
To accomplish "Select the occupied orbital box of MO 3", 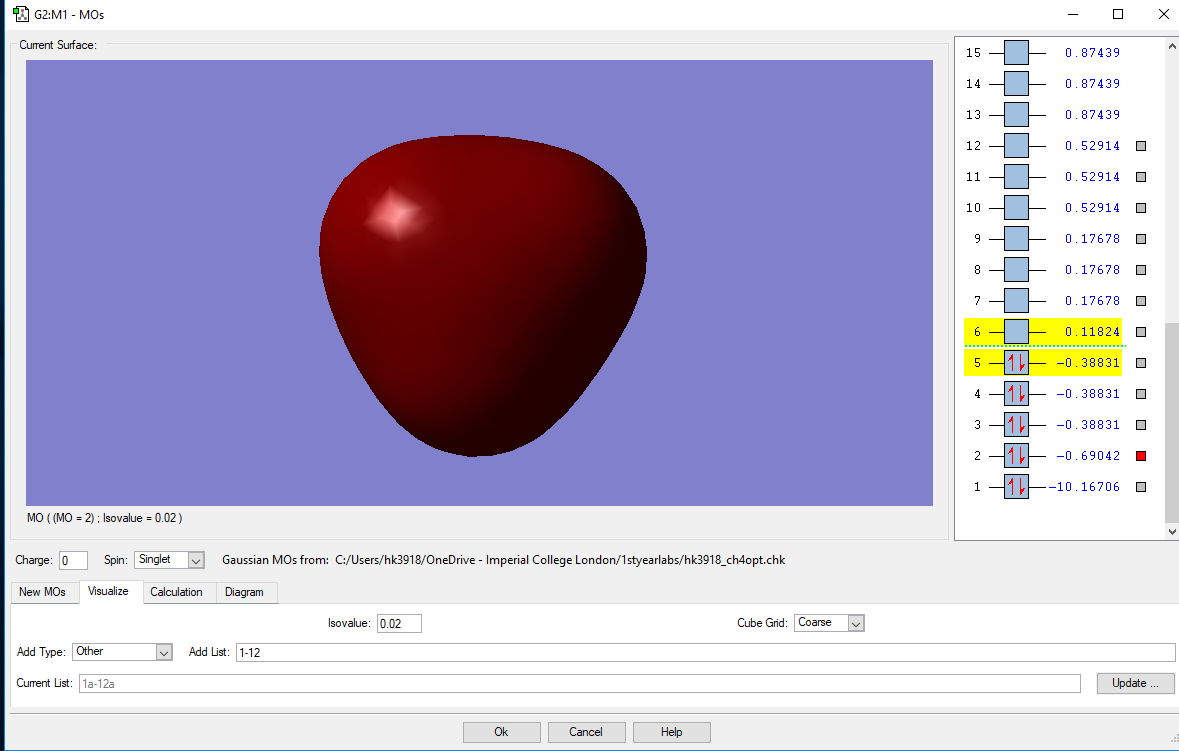I will [x=1016, y=425].
